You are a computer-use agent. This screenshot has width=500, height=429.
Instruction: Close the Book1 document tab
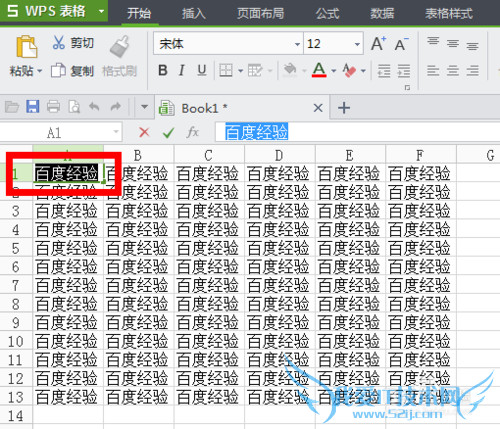point(318,108)
